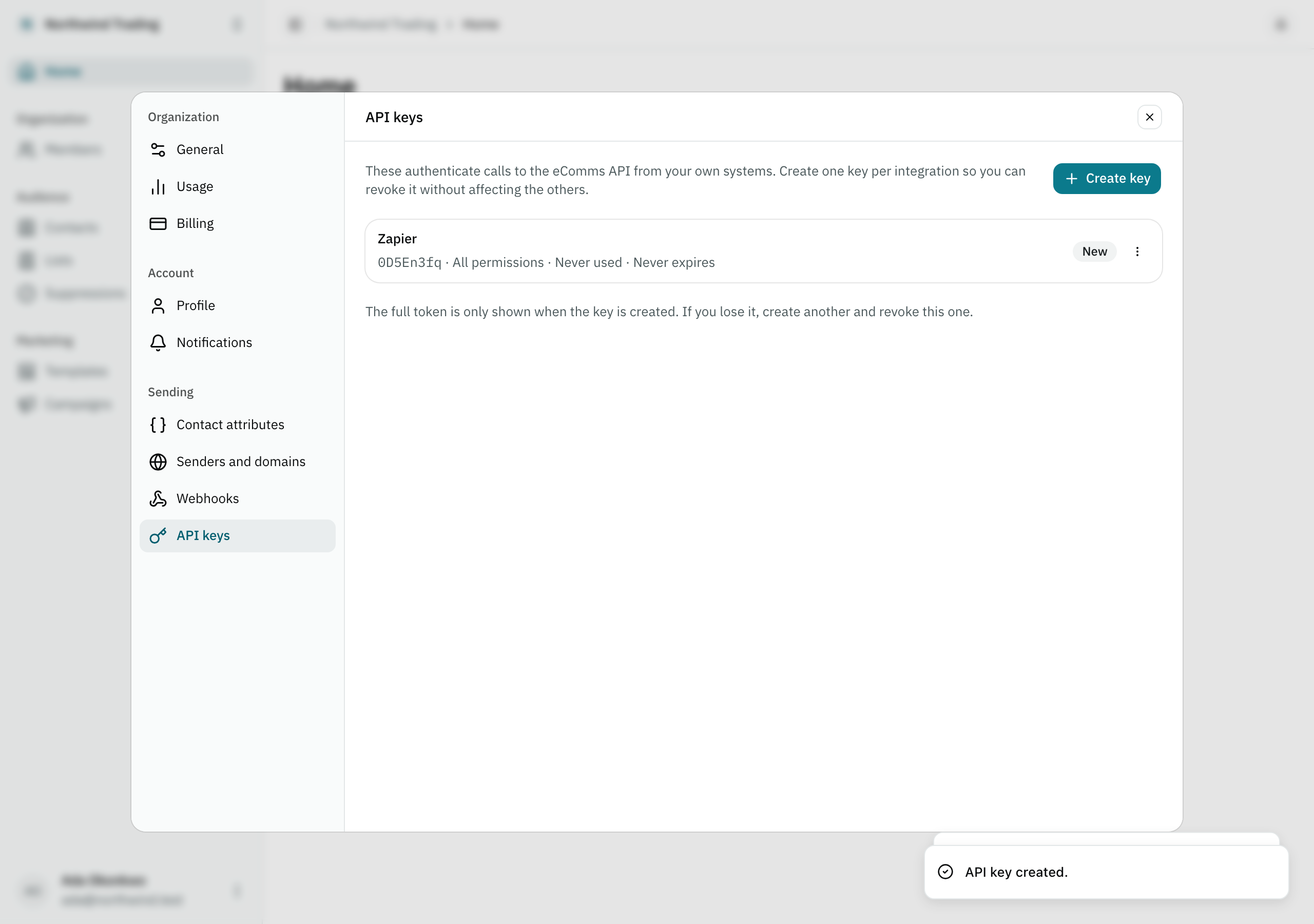Click the Account section heading
The image size is (1314, 924).
(170, 273)
